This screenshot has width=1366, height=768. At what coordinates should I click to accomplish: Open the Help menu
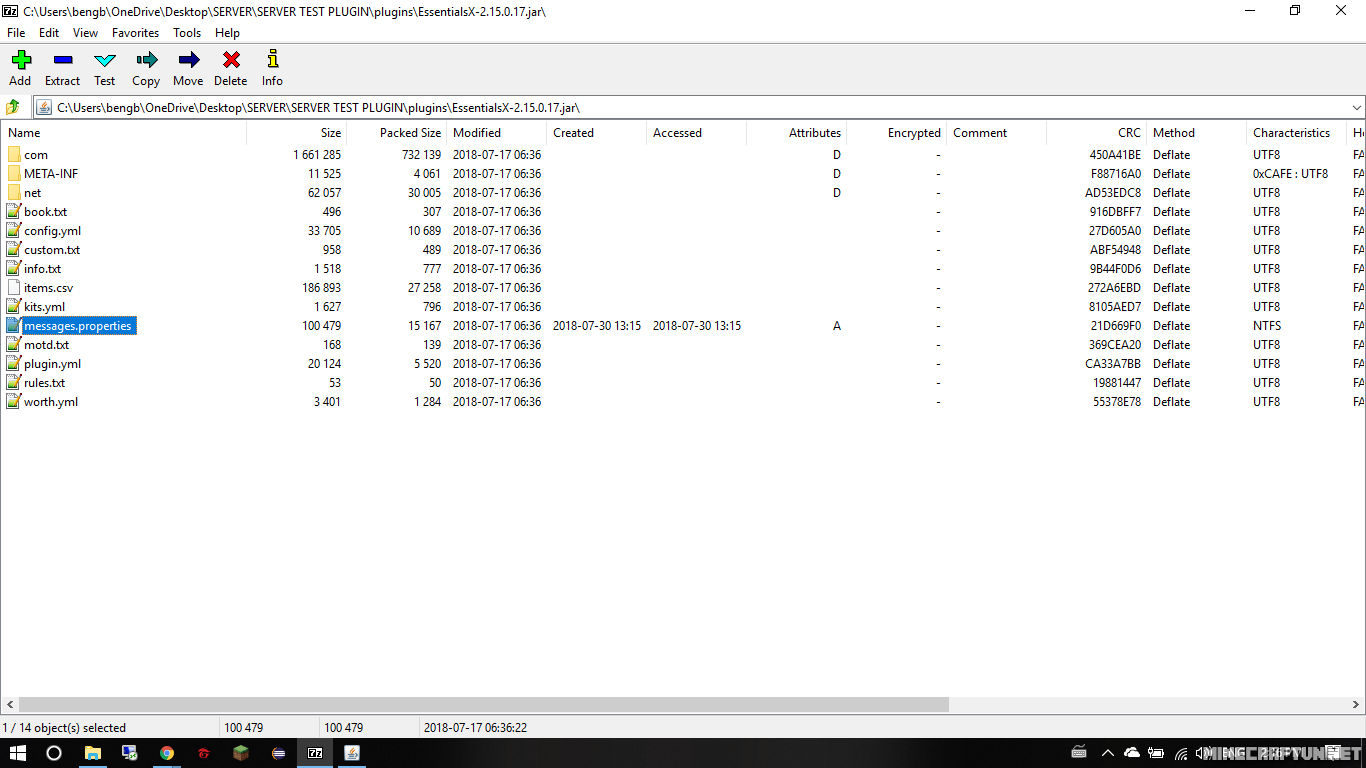(227, 33)
